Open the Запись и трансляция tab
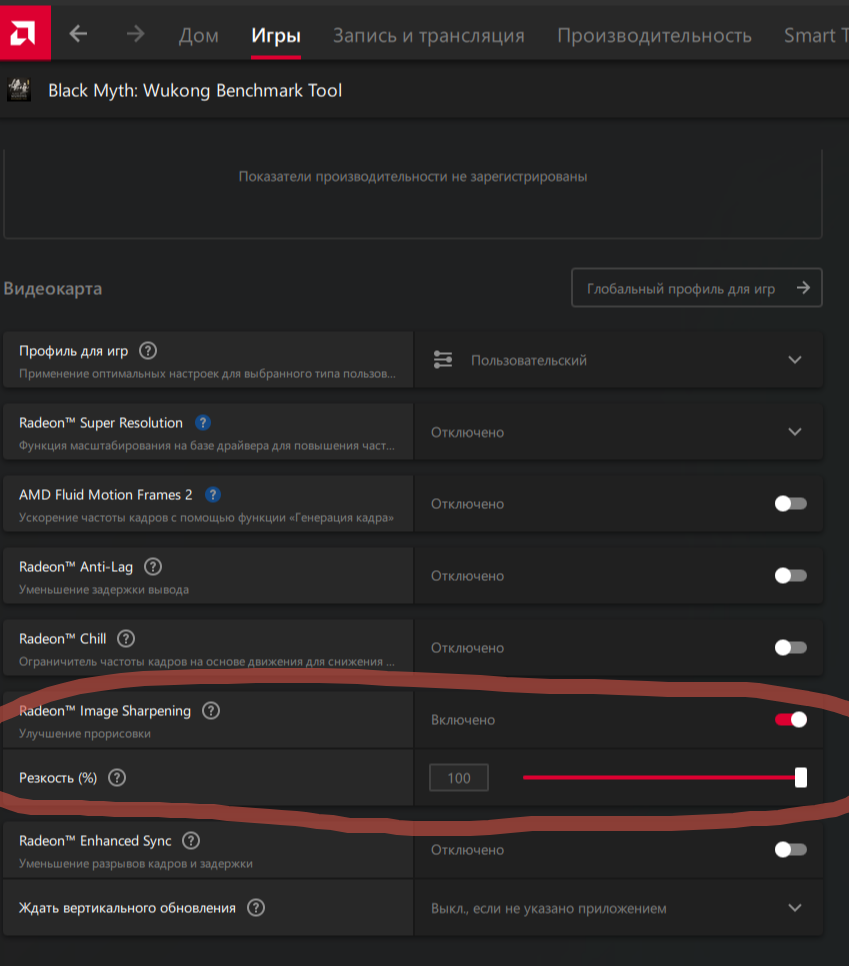Image resolution: width=849 pixels, height=966 pixels. coord(428,36)
